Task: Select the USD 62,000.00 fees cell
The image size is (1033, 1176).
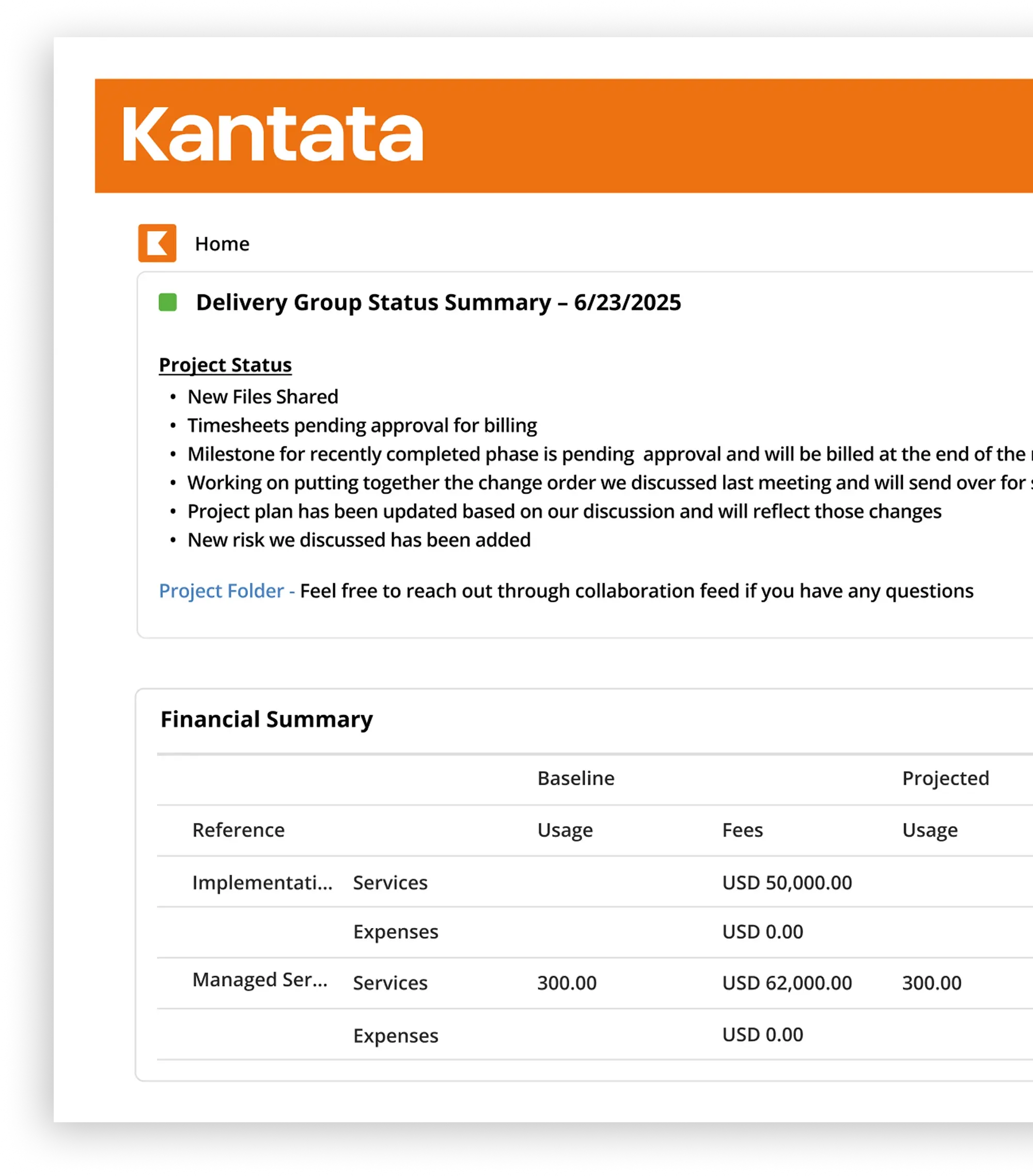Action: [786, 983]
